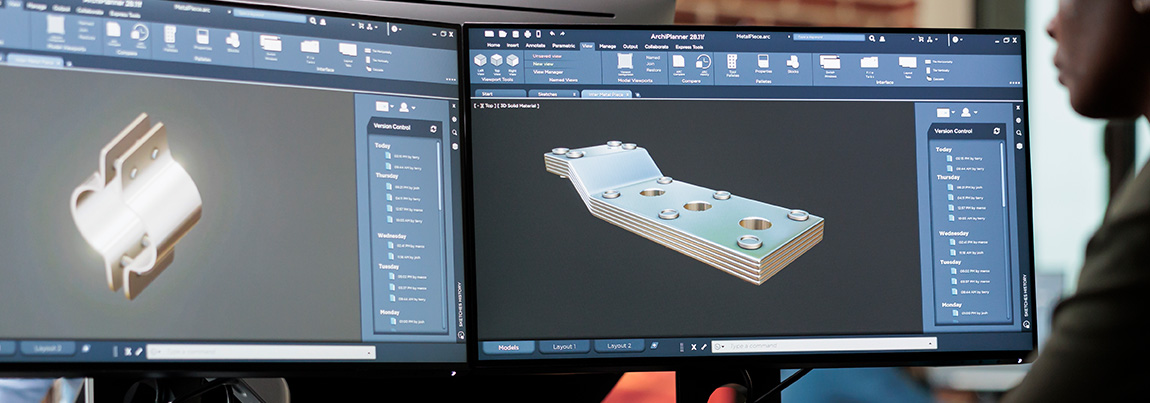The height and width of the screenshot is (403, 1150).
Task: Select the Right View cube on right monitor
Action: click(x=512, y=60)
